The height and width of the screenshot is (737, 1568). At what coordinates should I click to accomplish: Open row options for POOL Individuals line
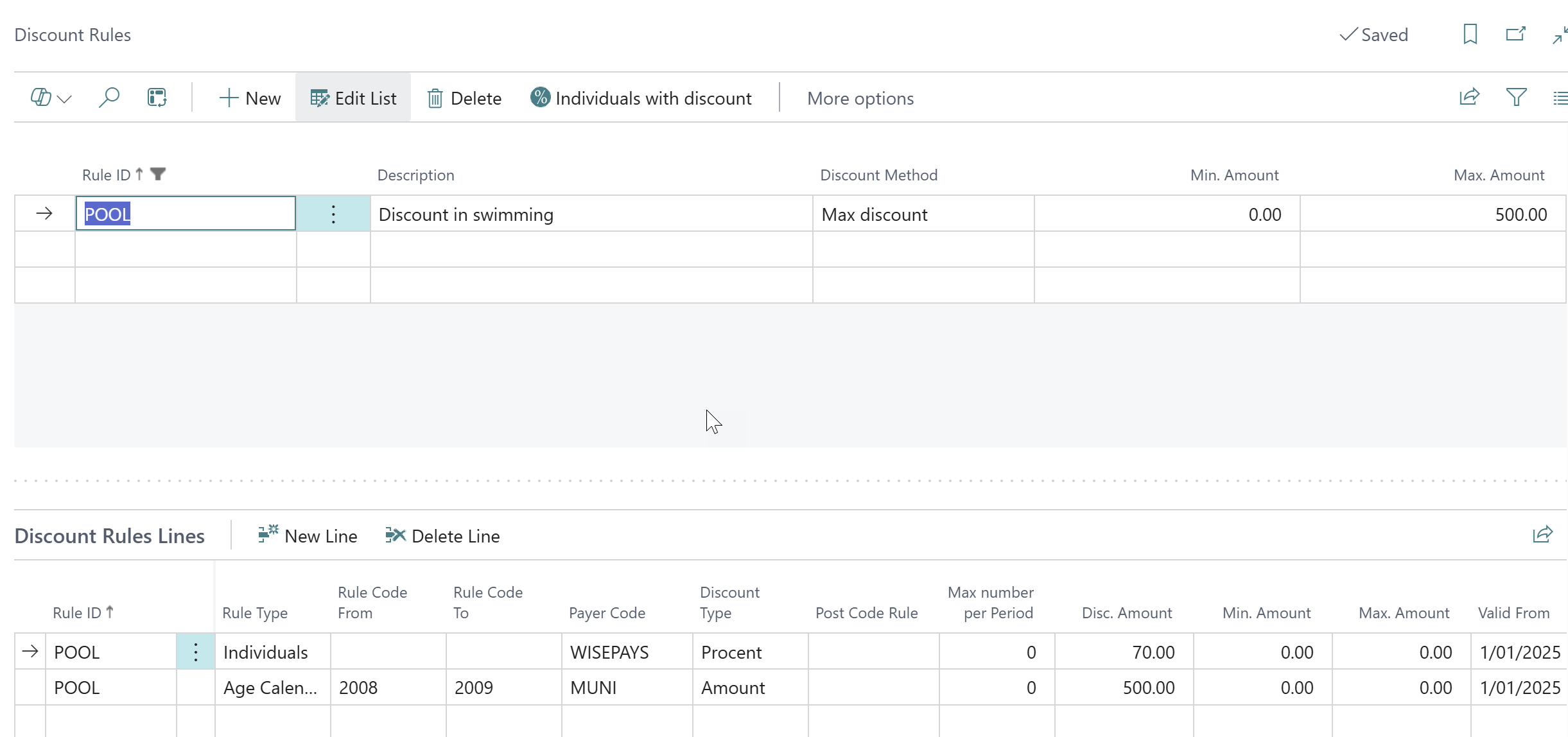pyautogui.click(x=196, y=652)
